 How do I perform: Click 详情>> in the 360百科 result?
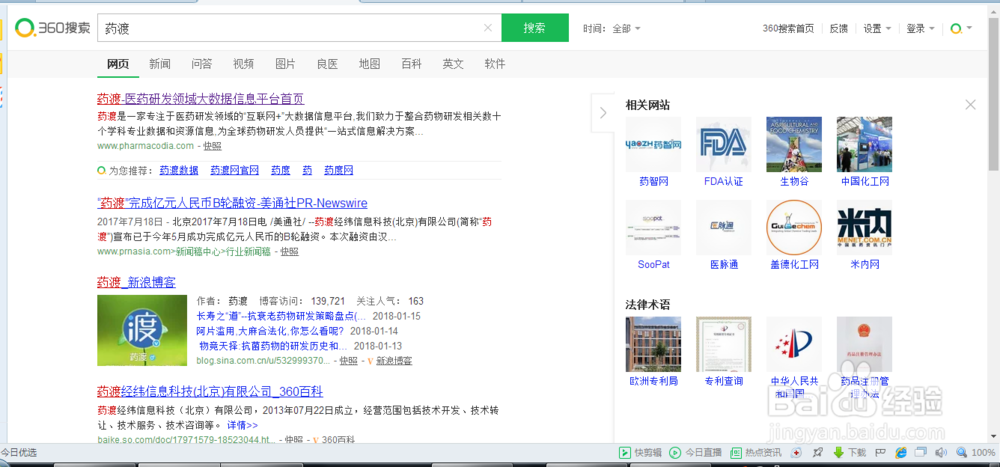click(x=242, y=425)
